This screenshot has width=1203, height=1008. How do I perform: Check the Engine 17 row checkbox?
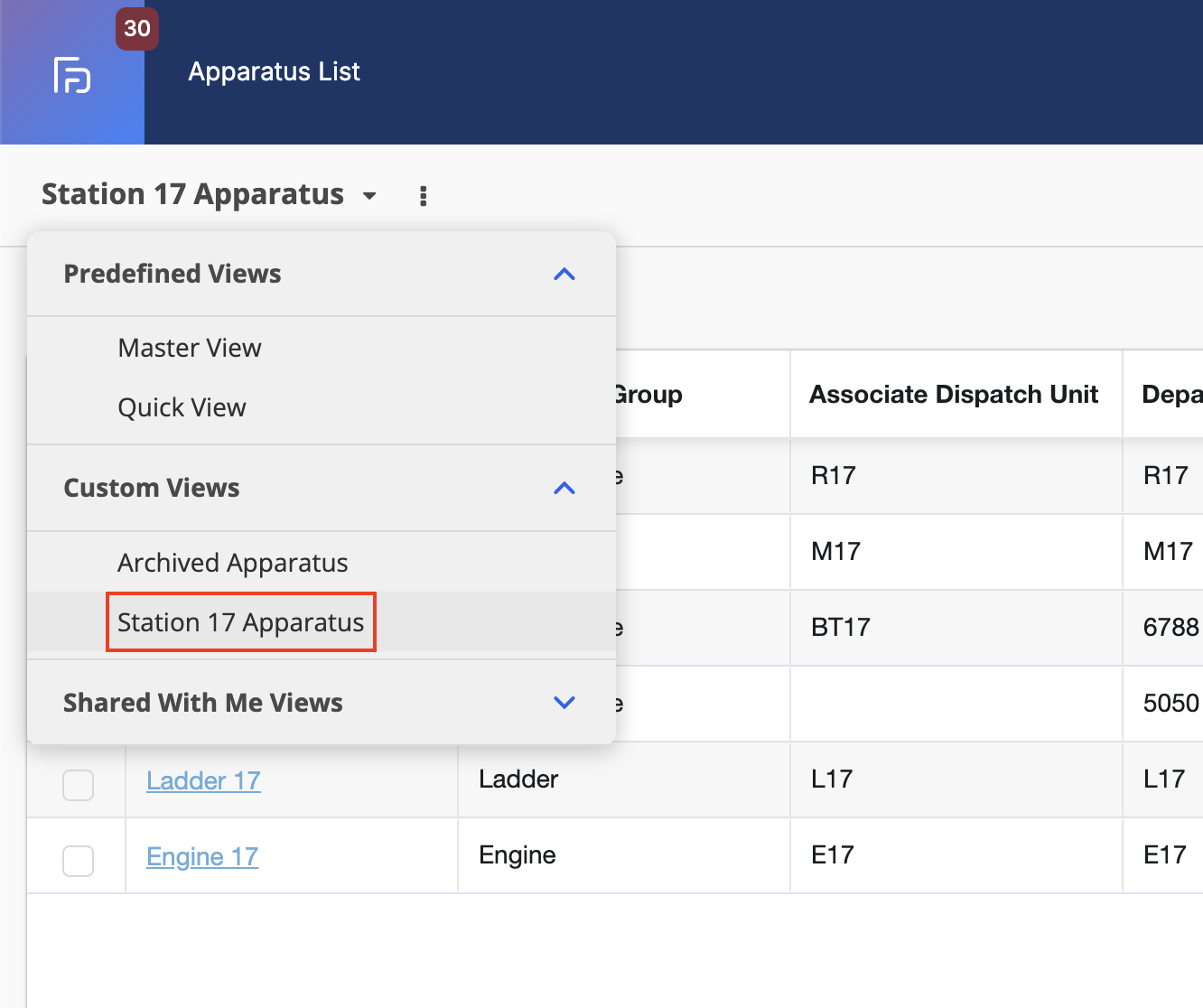pos(78,860)
